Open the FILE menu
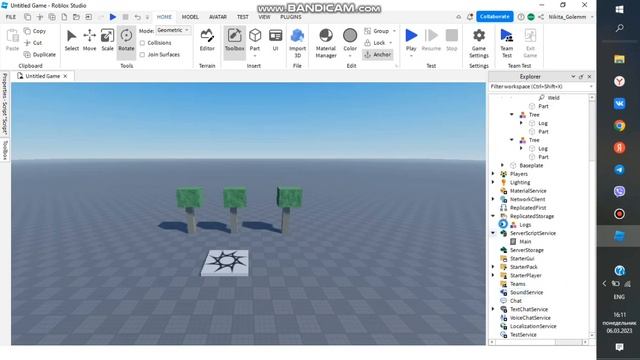Screen dimensions: 640x360 pos(11,17)
